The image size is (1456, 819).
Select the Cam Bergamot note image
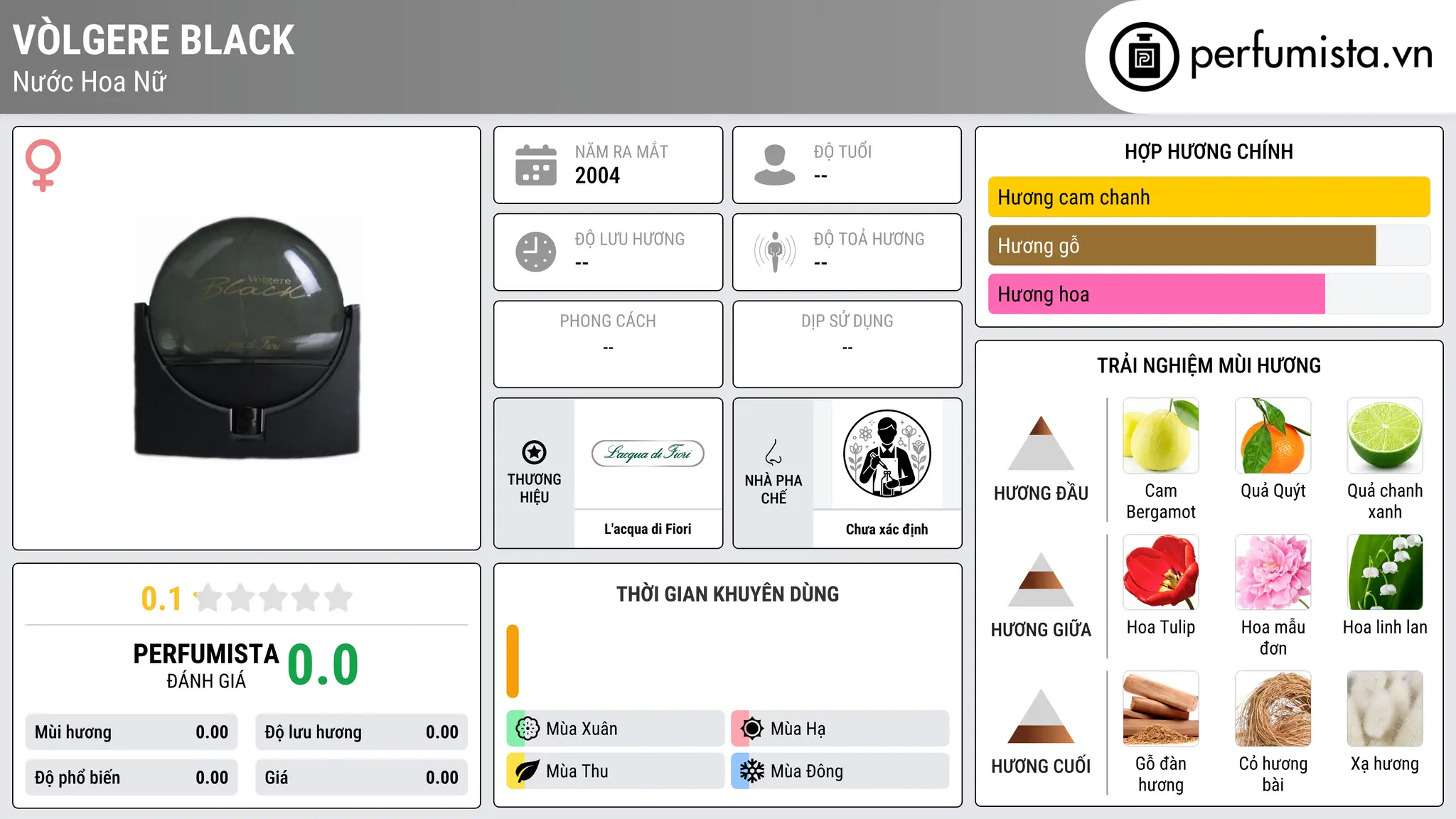click(1161, 436)
